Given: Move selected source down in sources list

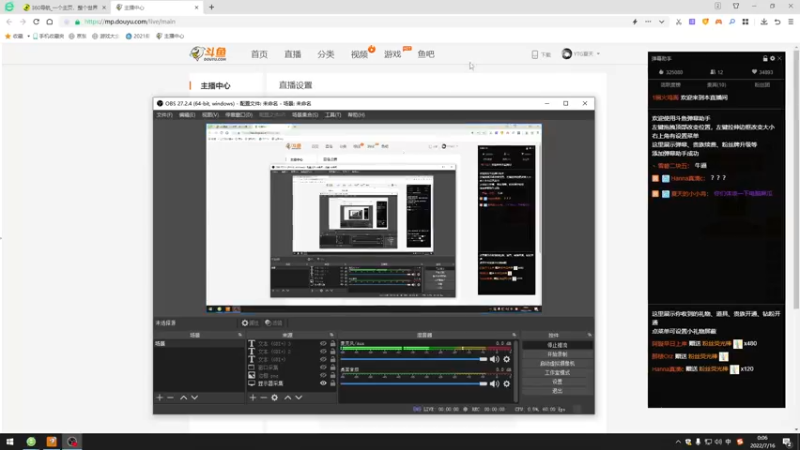Looking at the screenshot, I should tap(299, 397).
